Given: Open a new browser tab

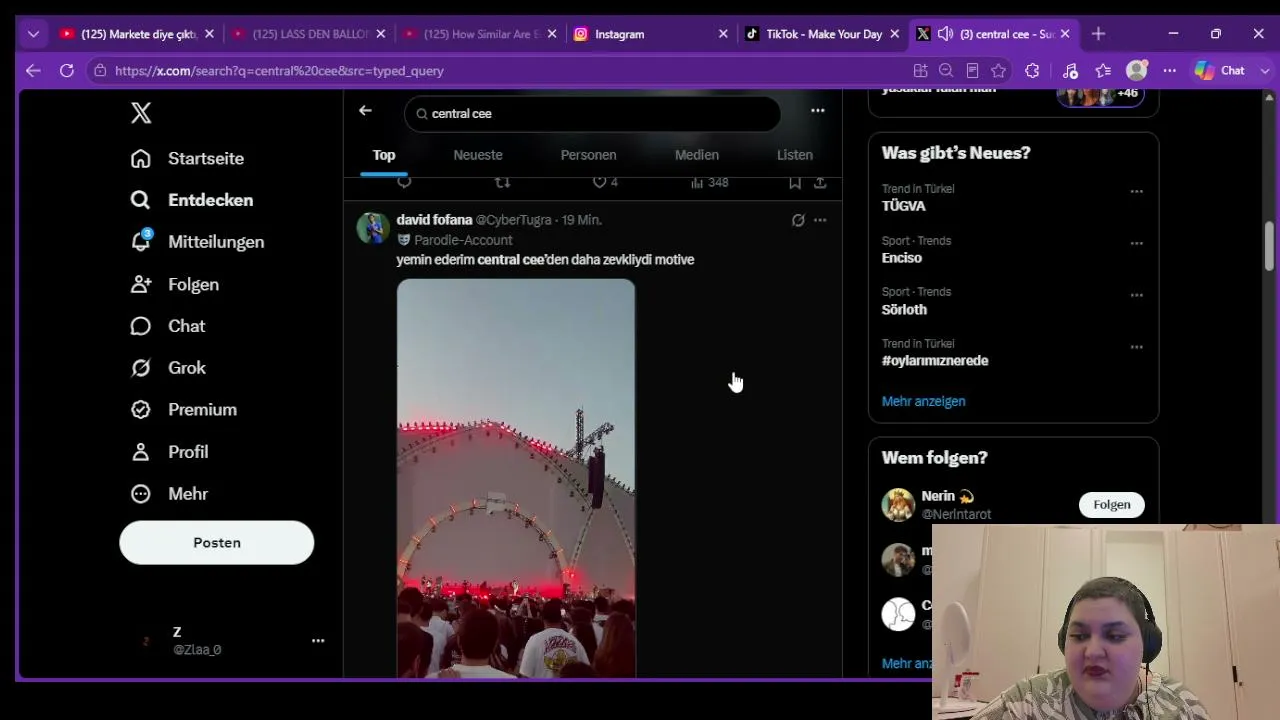Looking at the screenshot, I should tap(1098, 34).
